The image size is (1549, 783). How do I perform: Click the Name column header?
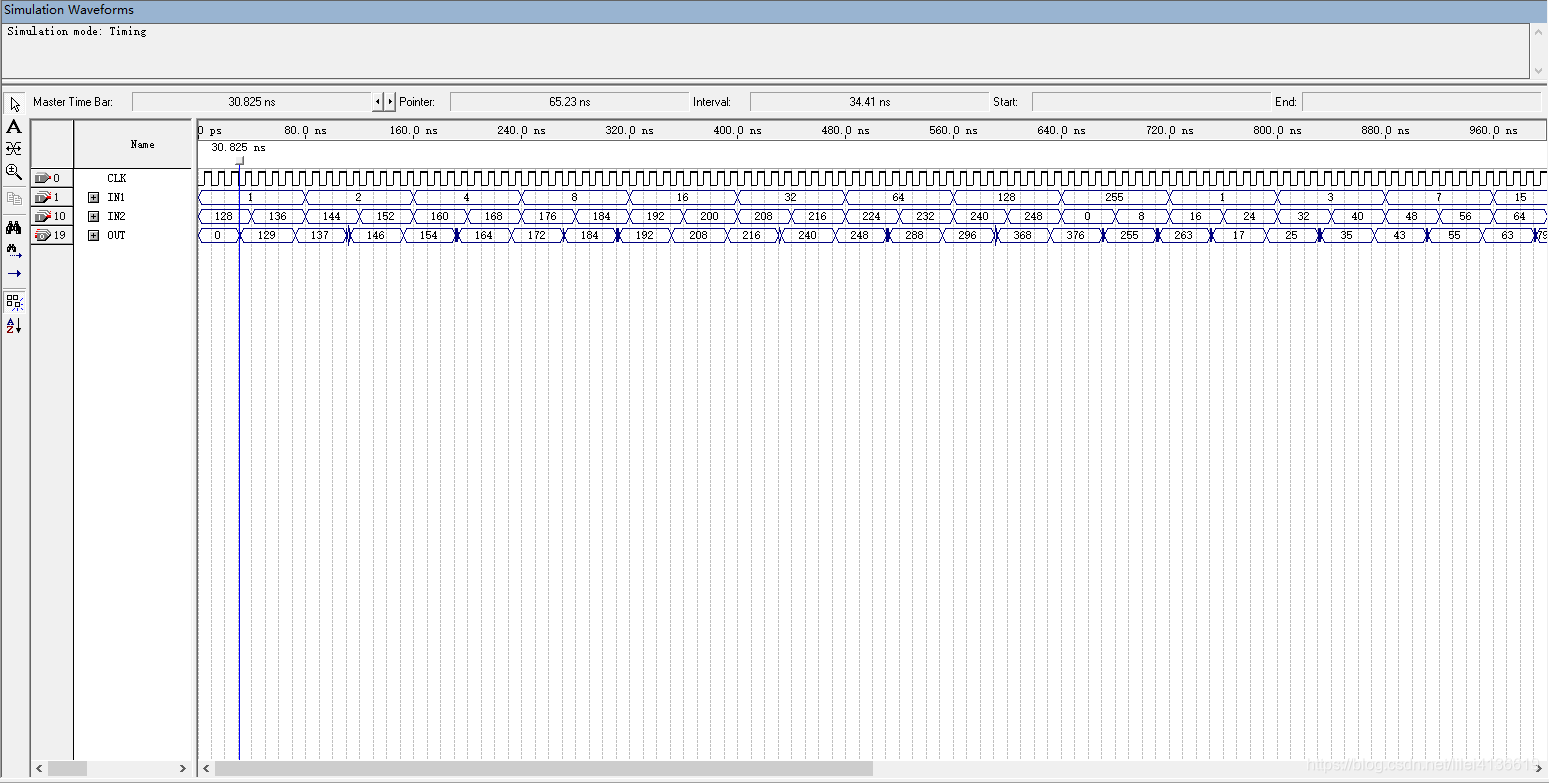click(133, 144)
